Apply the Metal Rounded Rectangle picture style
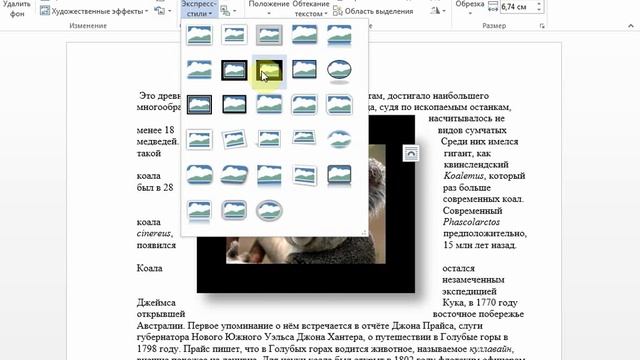This screenshot has width=640, height=360. coord(234,211)
